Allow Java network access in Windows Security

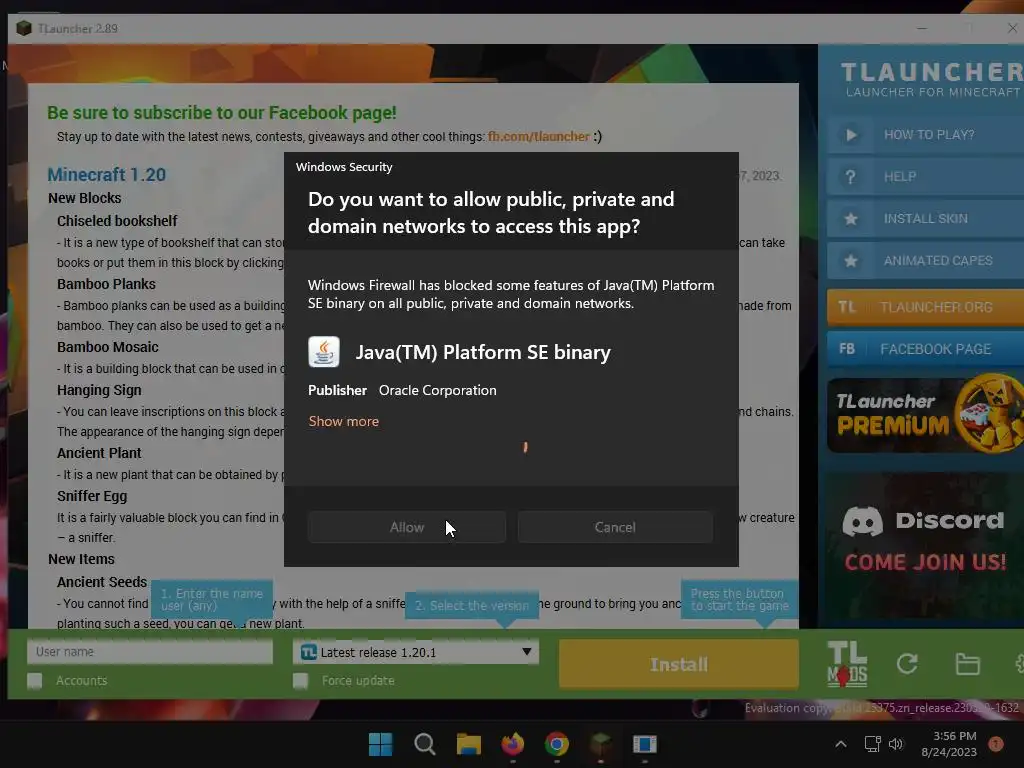[406, 527]
